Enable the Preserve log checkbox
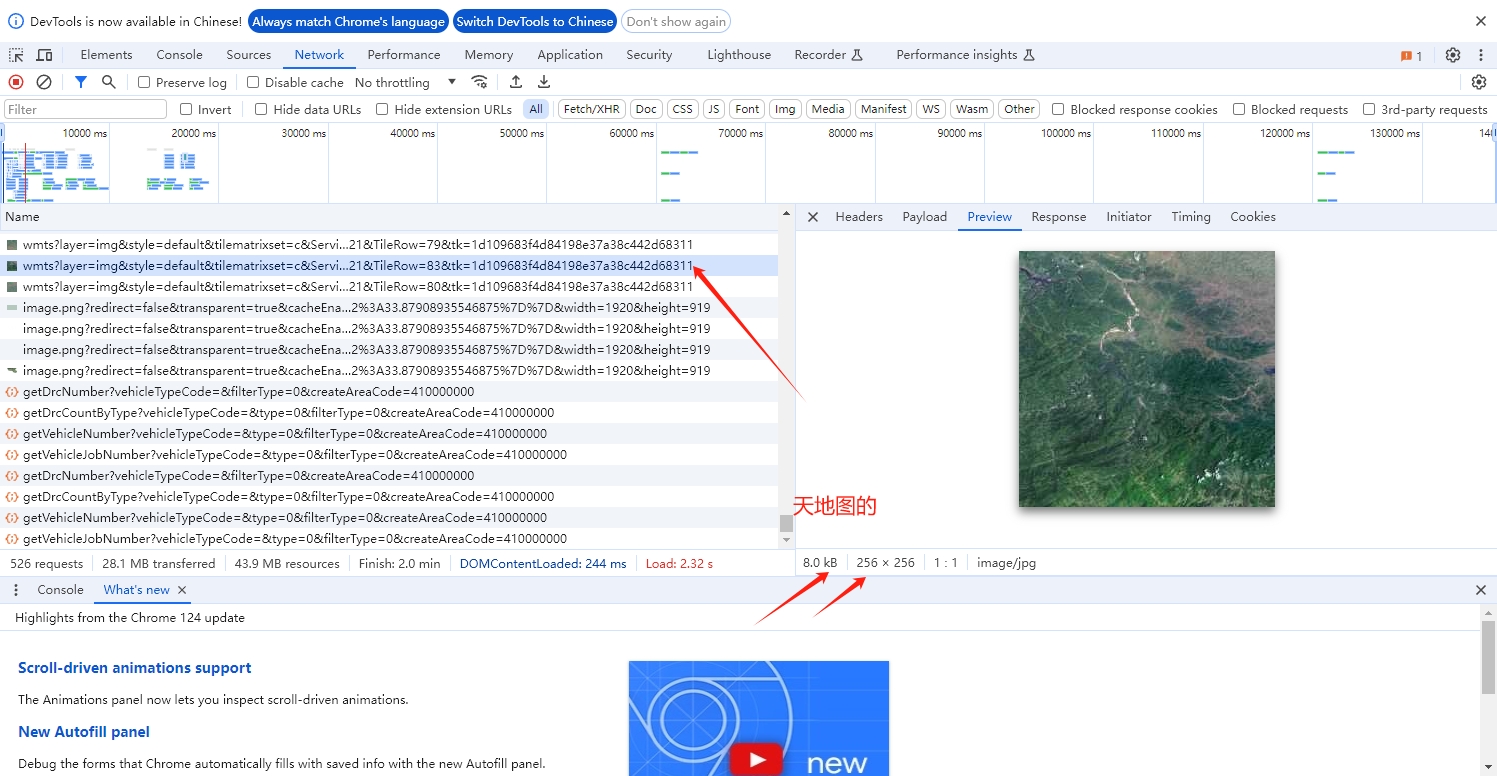Image resolution: width=1497 pixels, height=776 pixels. [x=144, y=82]
